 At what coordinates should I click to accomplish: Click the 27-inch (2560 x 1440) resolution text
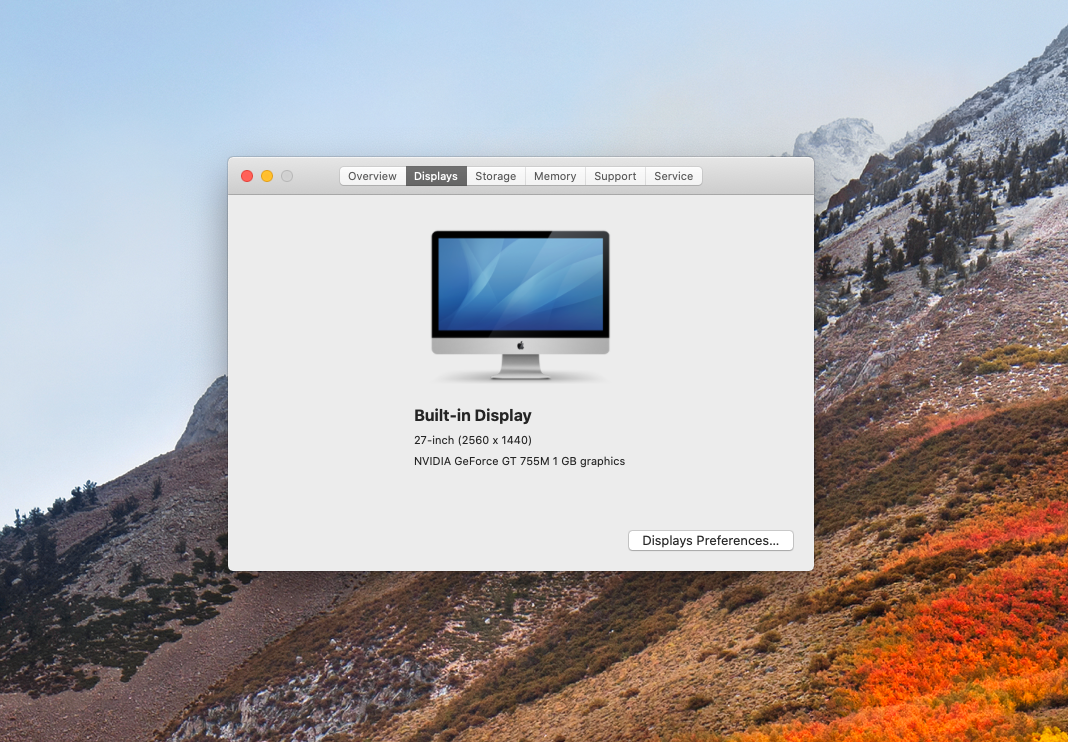[472, 440]
